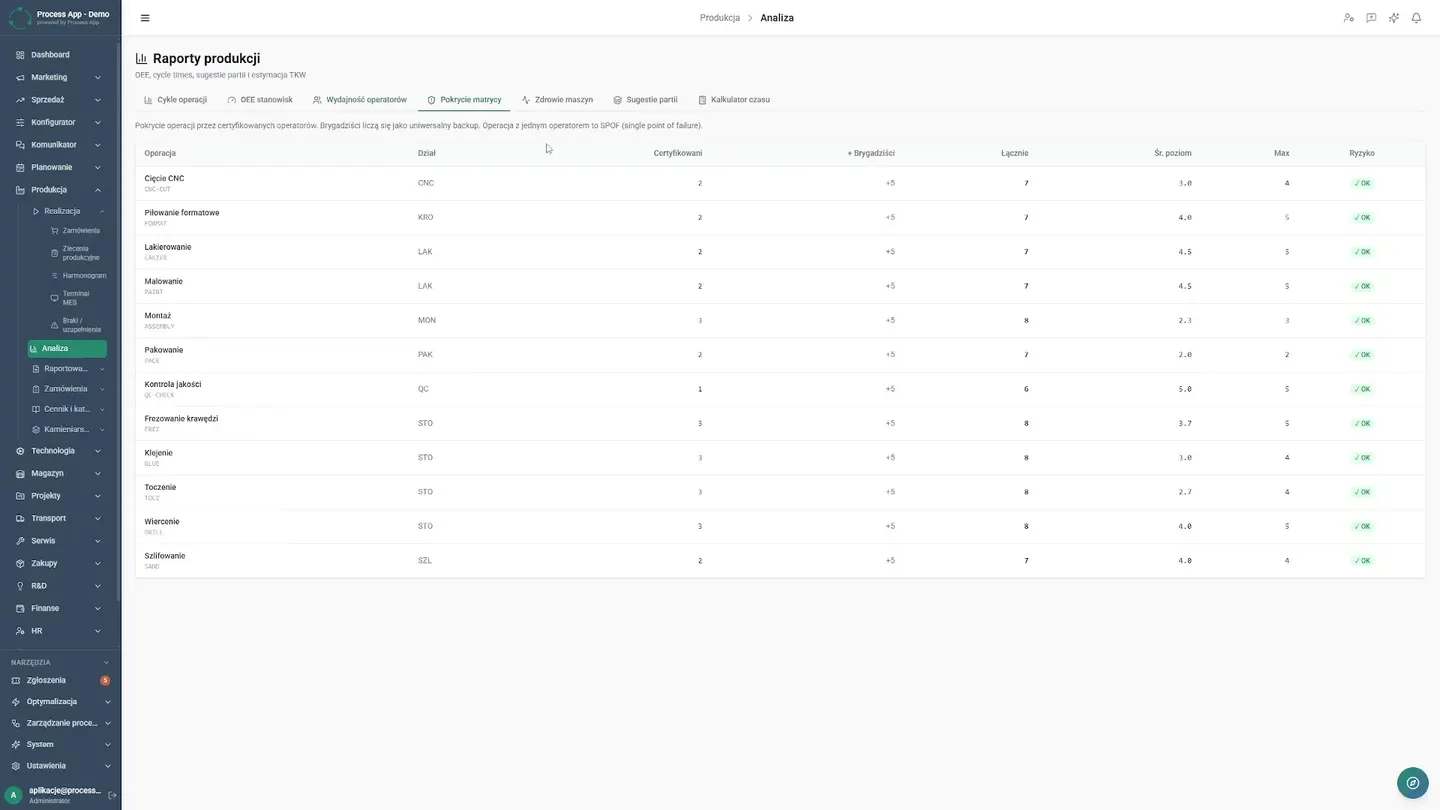
Task: Click the R&D lightbulb icon
Action: 20,586
